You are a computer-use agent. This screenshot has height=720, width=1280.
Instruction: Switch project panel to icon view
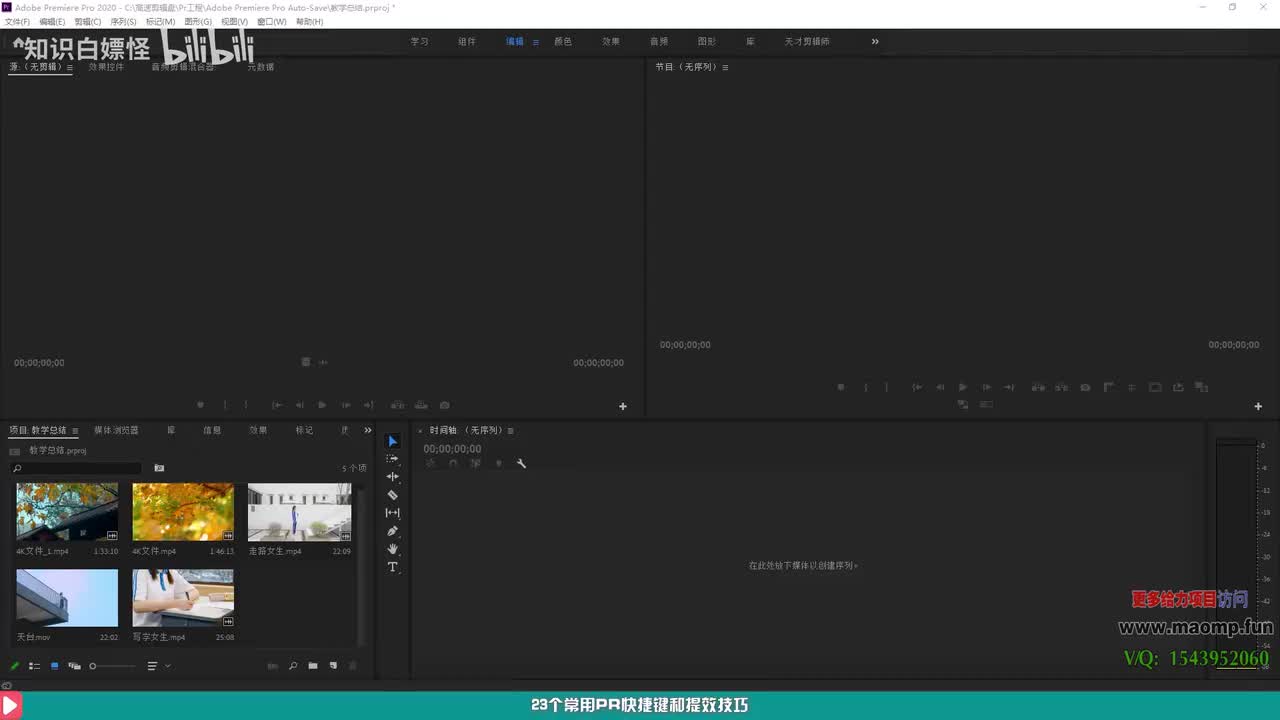click(55, 666)
